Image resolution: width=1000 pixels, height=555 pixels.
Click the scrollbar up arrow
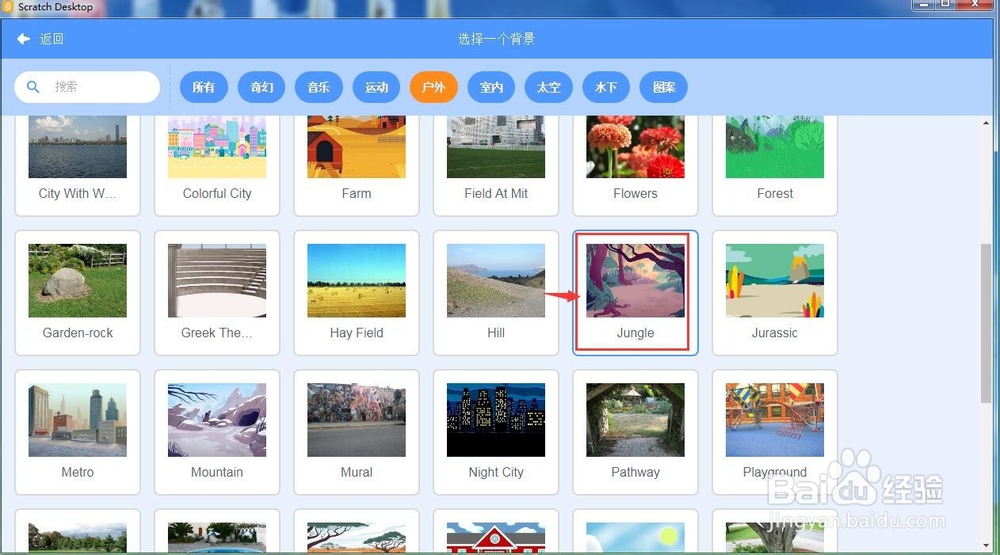[987, 122]
